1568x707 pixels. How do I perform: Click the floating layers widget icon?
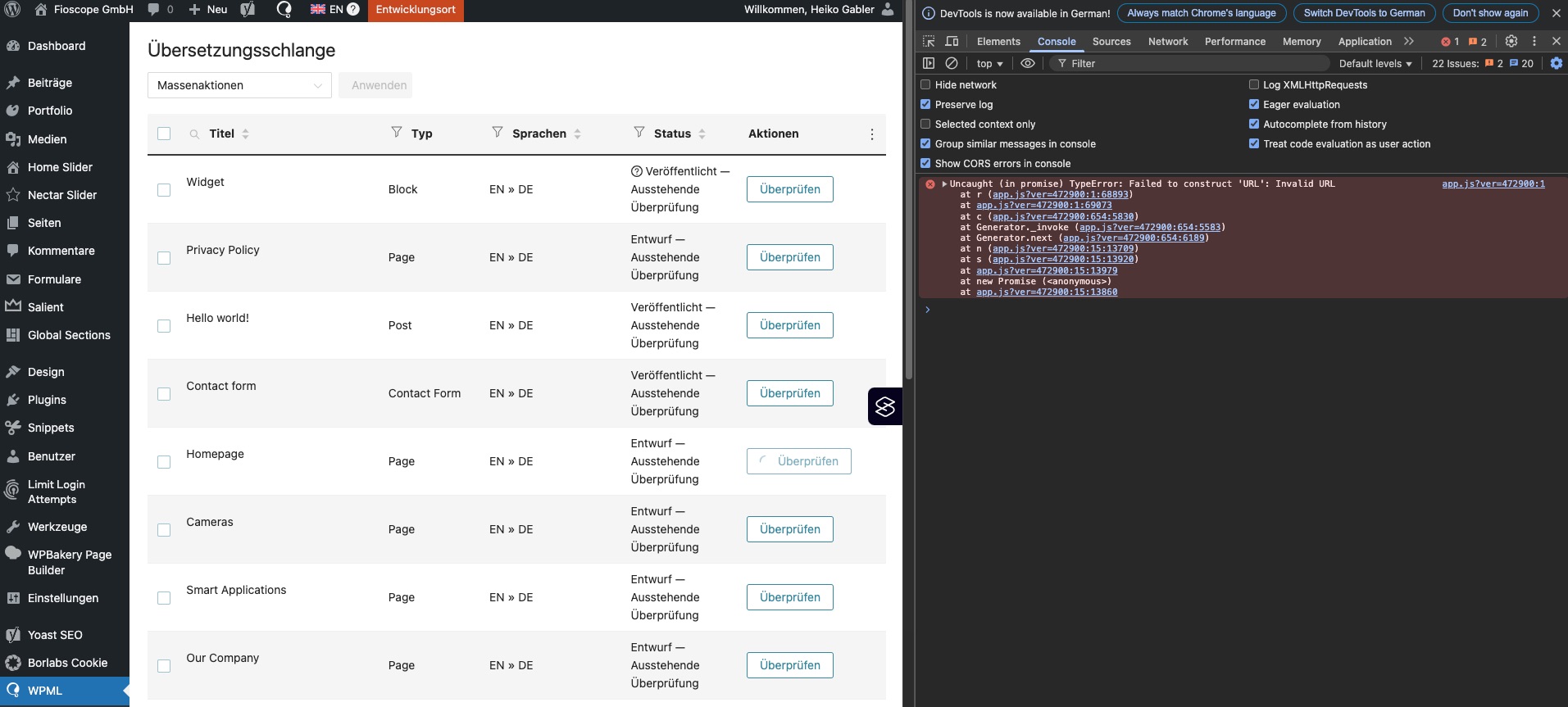tap(885, 406)
